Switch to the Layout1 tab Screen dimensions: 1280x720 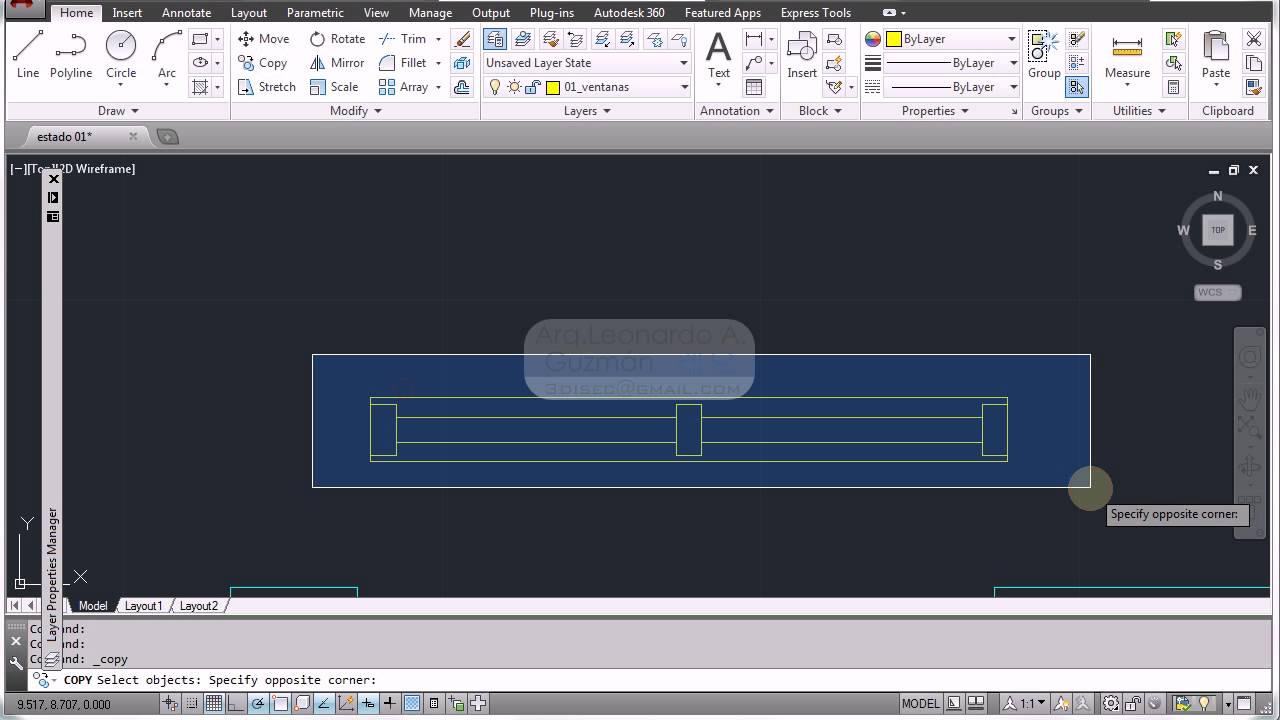point(143,606)
